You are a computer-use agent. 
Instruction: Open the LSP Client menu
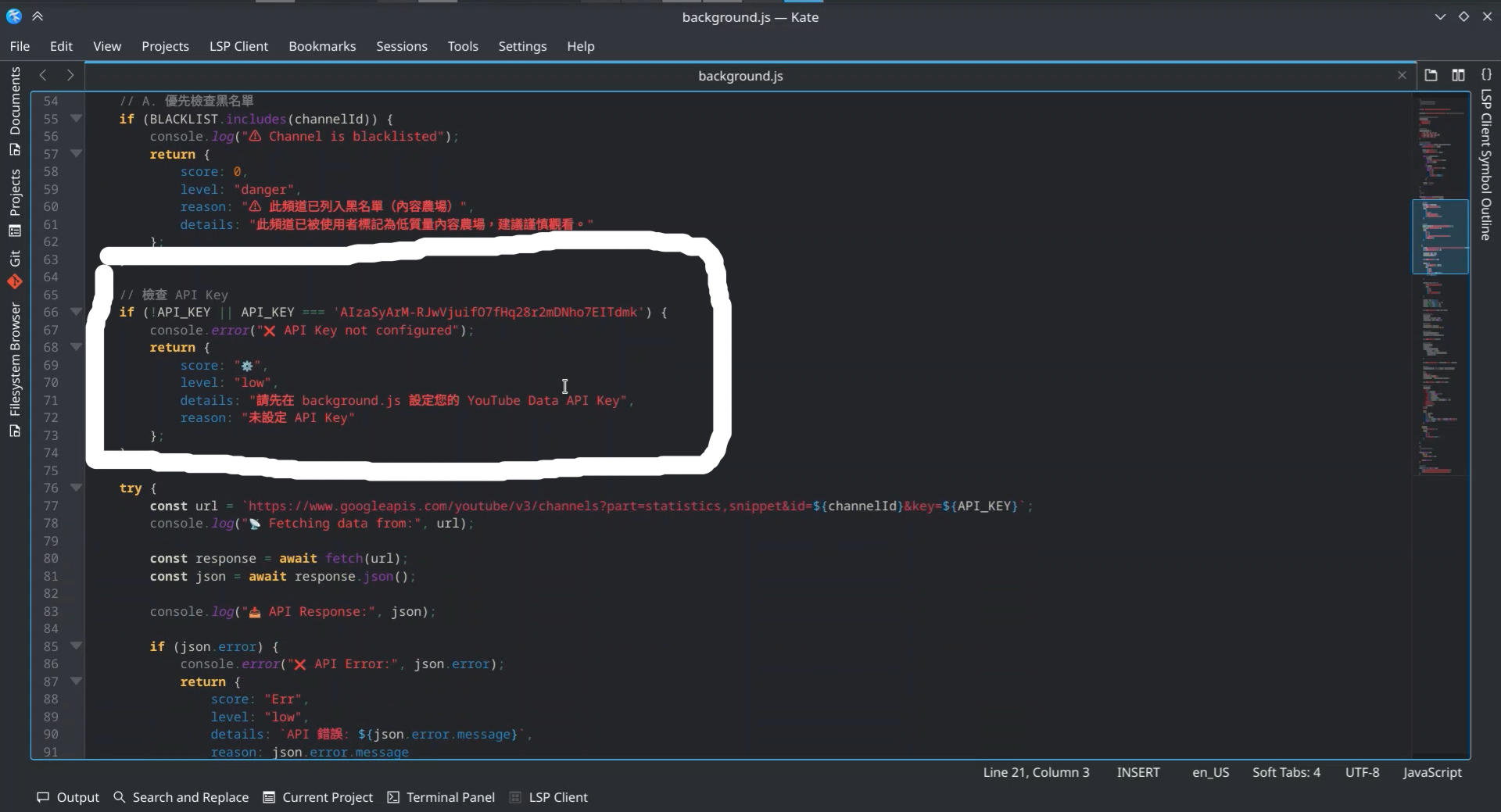pyautogui.click(x=238, y=46)
